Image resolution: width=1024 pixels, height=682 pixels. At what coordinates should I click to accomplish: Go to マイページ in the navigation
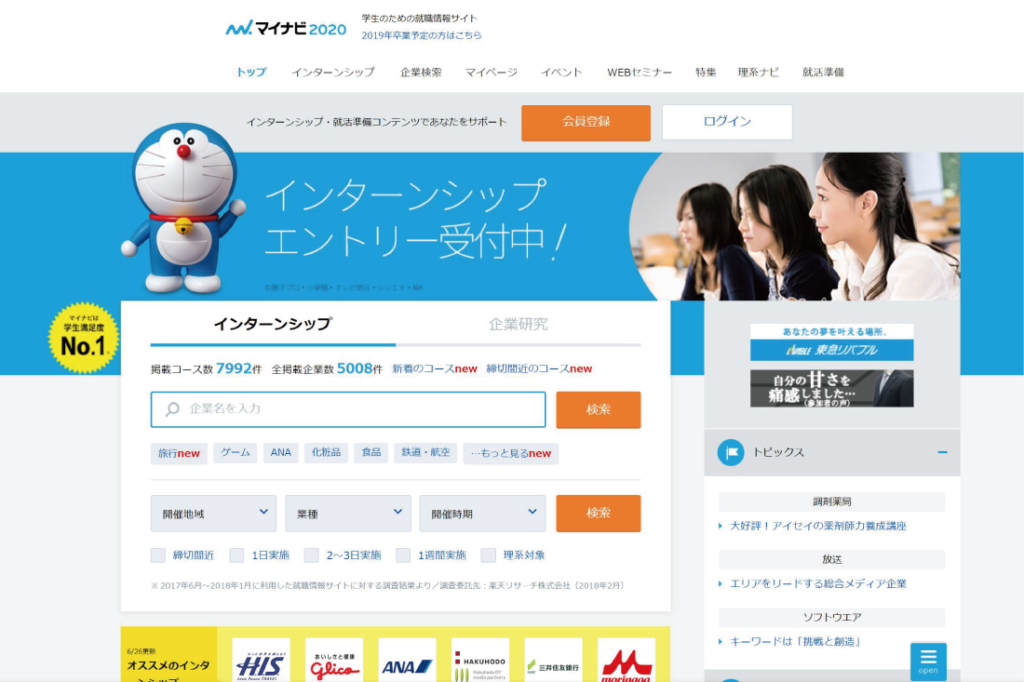pyautogui.click(x=491, y=72)
